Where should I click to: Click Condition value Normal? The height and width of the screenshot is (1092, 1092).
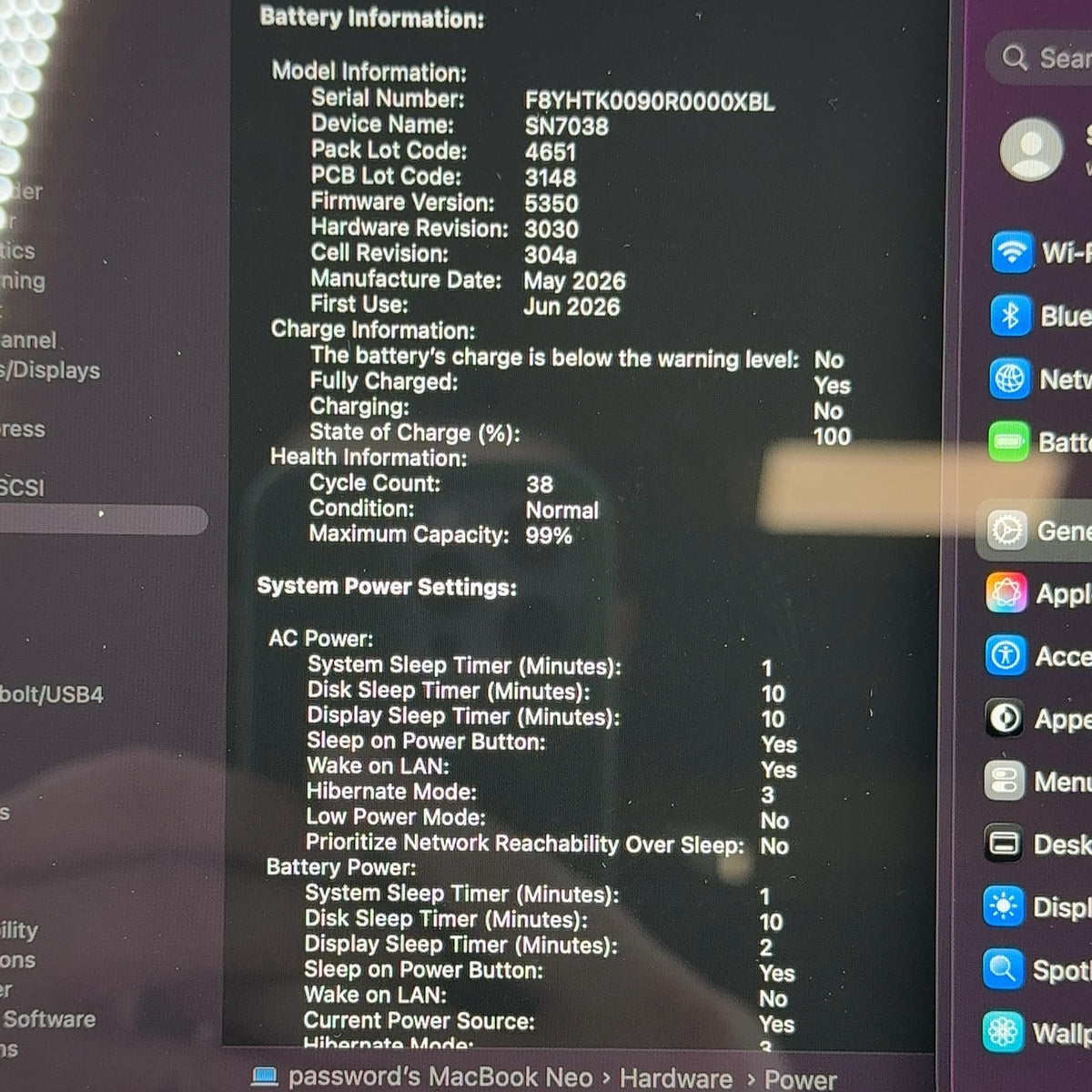[x=562, y=511]
